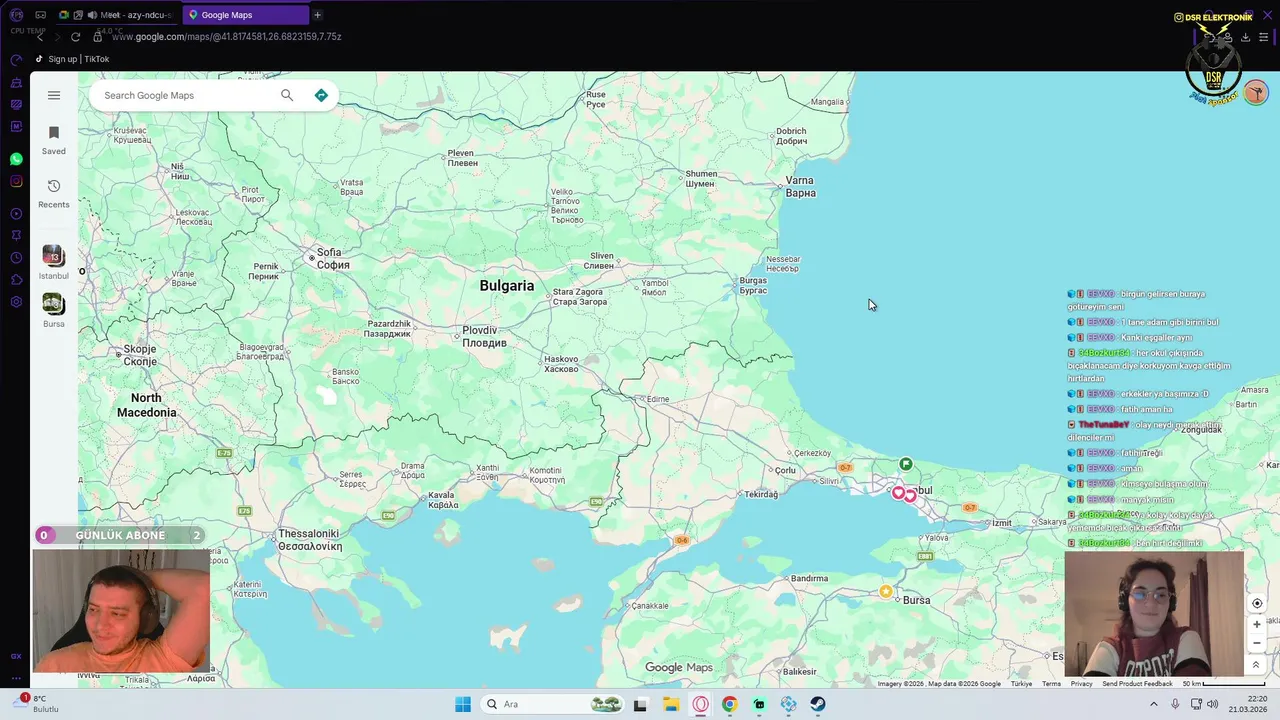Open File Explorer from taskbar

point(670,704)
